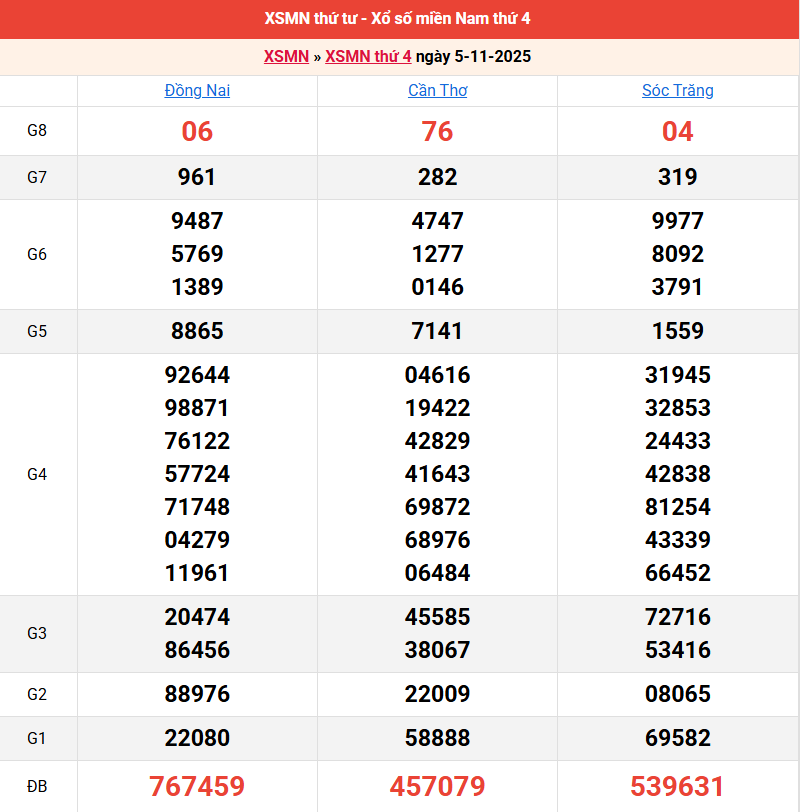Open the Cần Thơ province link
Screen dimensions: 800x812
pos(437,91)
